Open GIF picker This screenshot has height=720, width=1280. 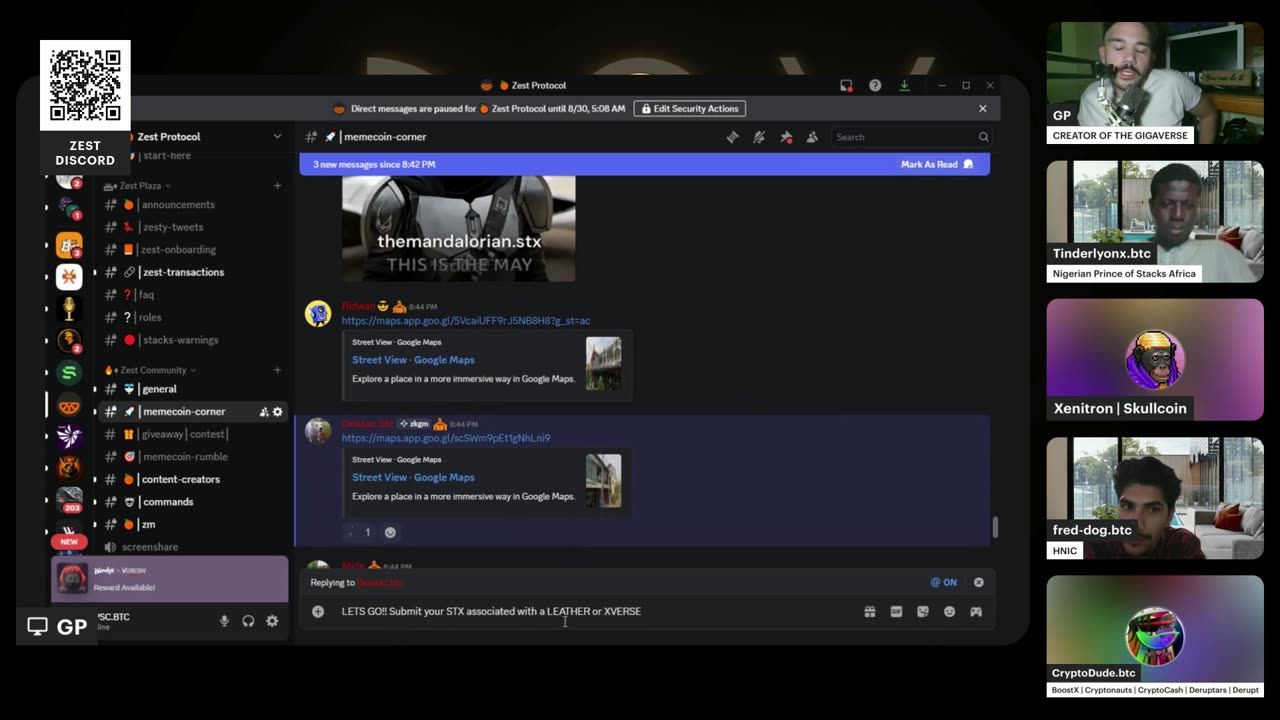click(x=896, y=611)
